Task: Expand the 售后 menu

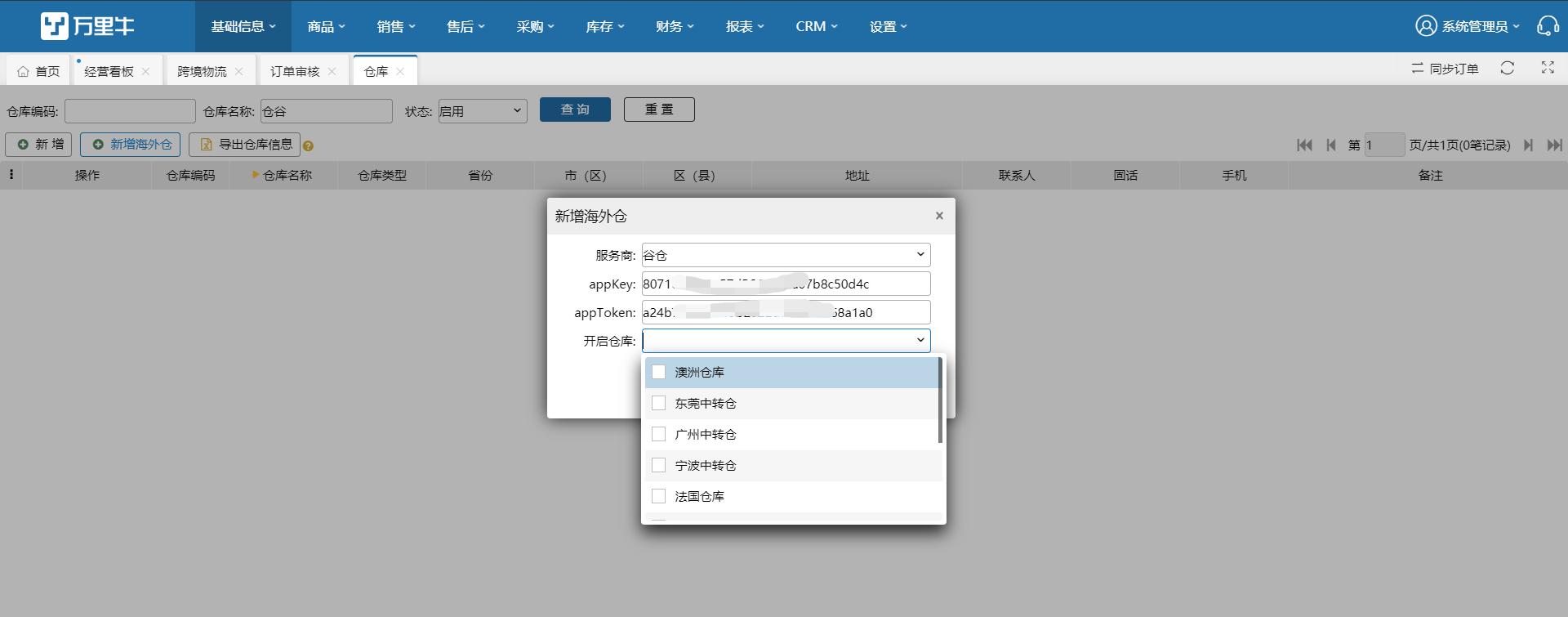Action: point(465,26)
